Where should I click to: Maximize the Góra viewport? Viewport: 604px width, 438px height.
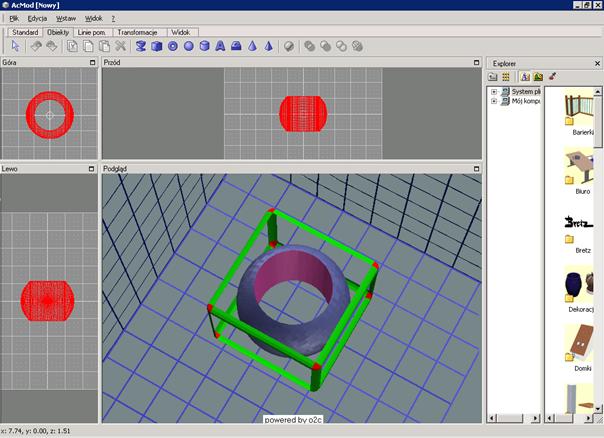[x=92, y=62]
